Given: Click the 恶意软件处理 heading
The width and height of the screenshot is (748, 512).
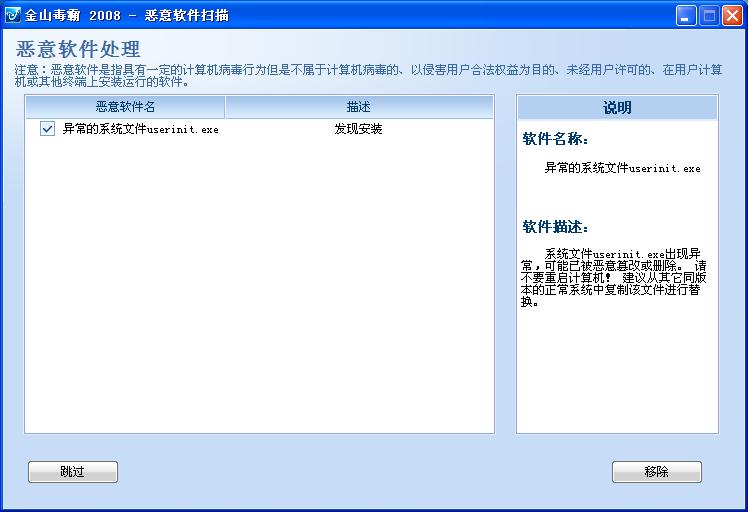Looking at the screenshot, I should [78, 49].
